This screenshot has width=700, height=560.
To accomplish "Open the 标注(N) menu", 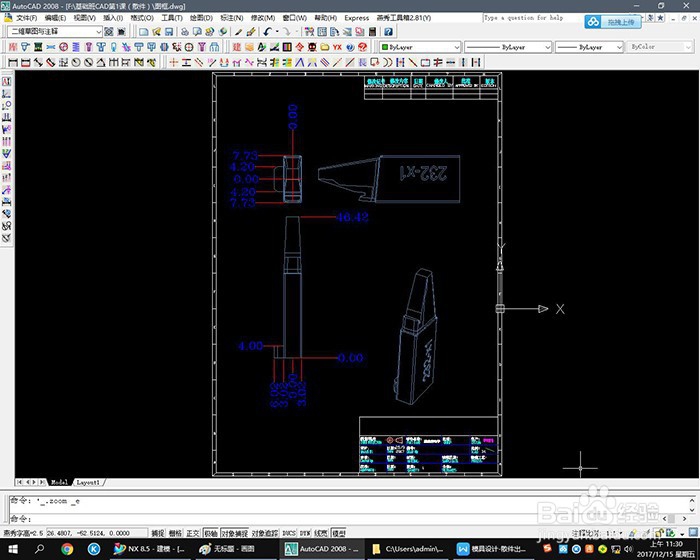I will pos(232,18).
